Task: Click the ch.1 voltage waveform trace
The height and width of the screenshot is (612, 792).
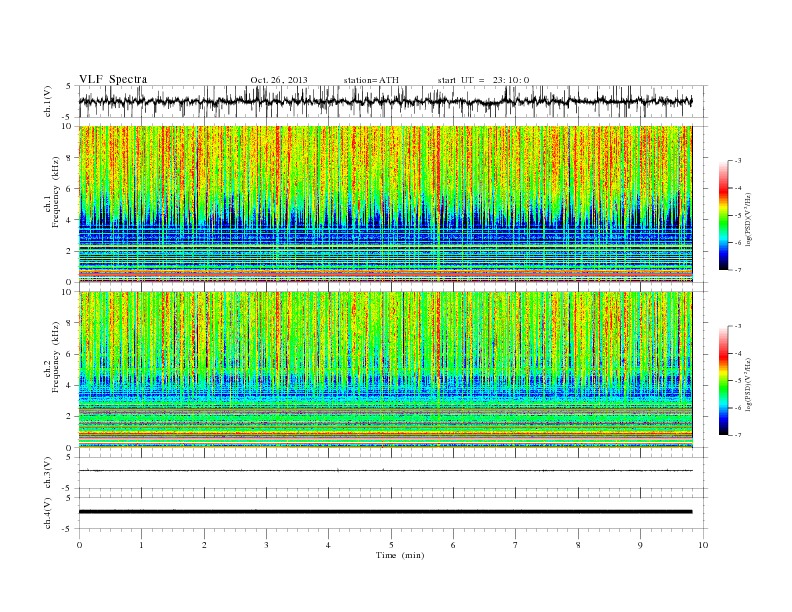Action: tap(385, 101)
